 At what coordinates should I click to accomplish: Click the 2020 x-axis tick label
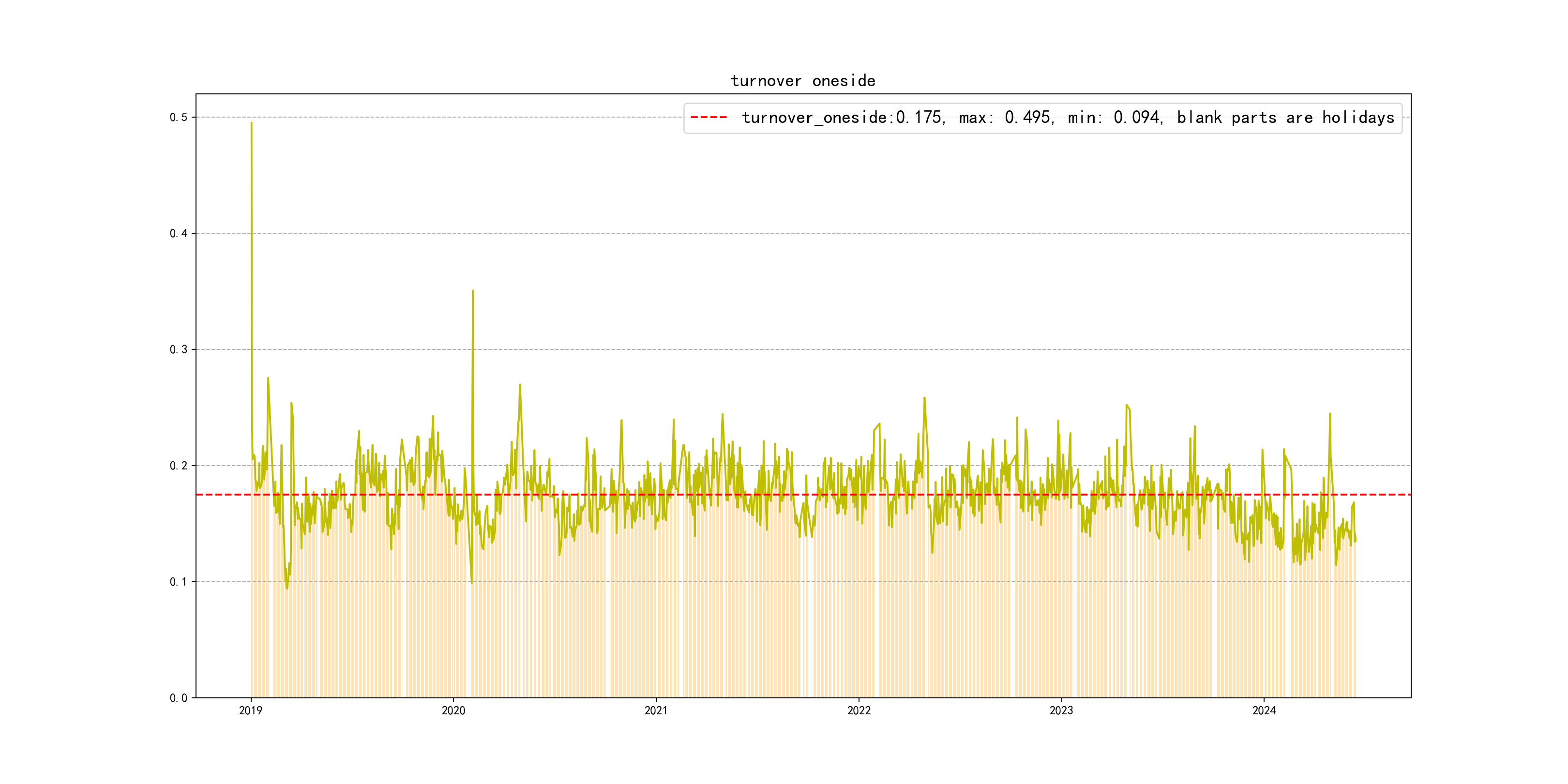click(x=453, y=710)
